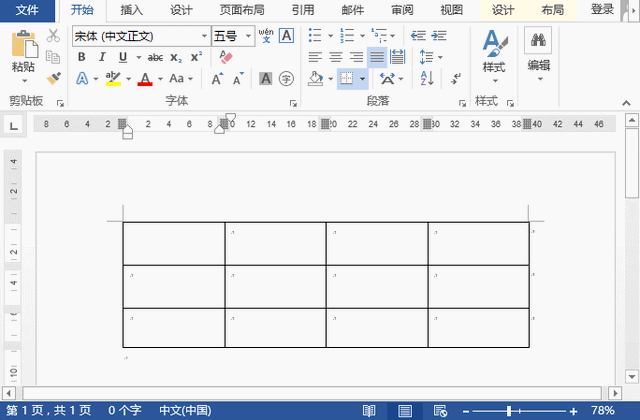Viewport: 640px width, 420px height.
Task: Align text left
Action: point(315,57)
